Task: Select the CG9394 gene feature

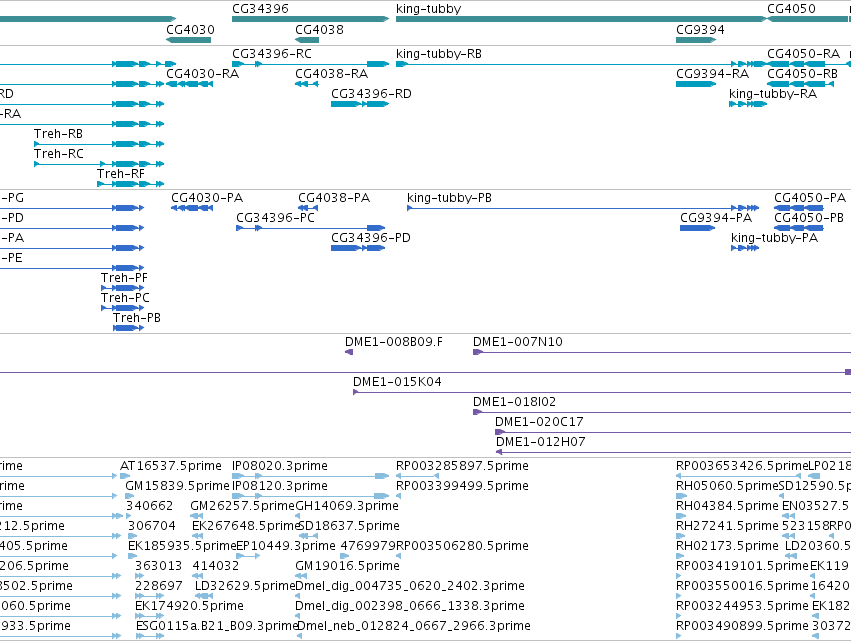Action: coord(696,40)
